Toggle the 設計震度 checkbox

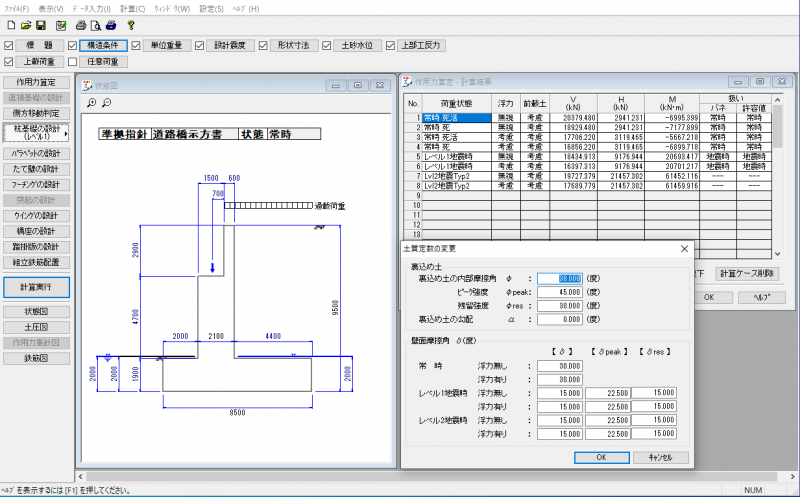199,45
